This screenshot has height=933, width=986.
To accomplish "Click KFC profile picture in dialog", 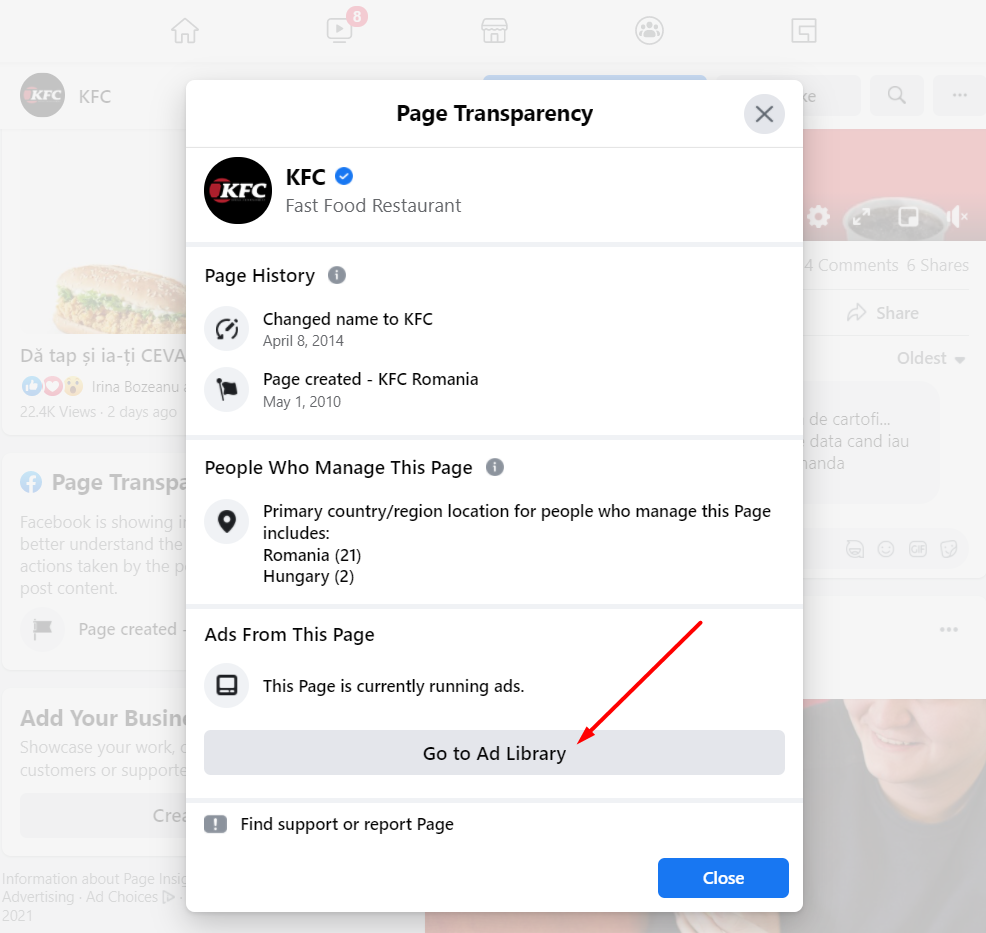I will [238, 190].
